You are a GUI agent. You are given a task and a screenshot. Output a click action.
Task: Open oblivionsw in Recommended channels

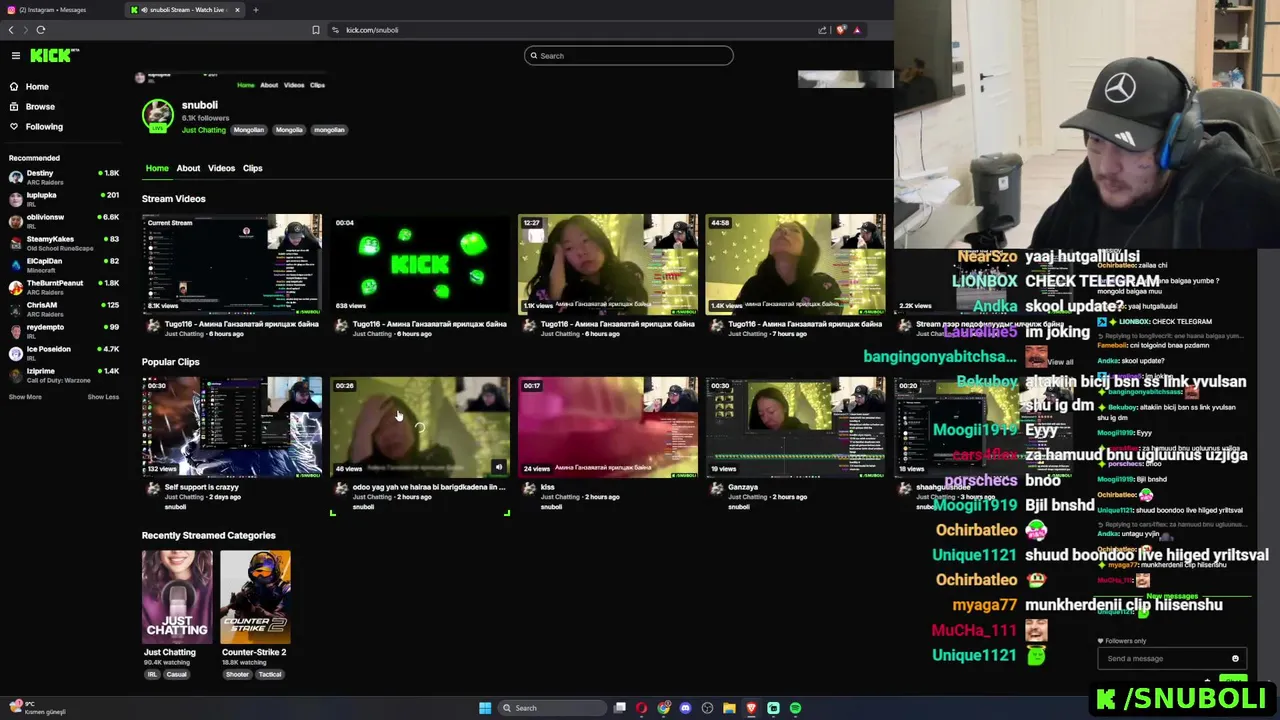(x=64, y=221)
